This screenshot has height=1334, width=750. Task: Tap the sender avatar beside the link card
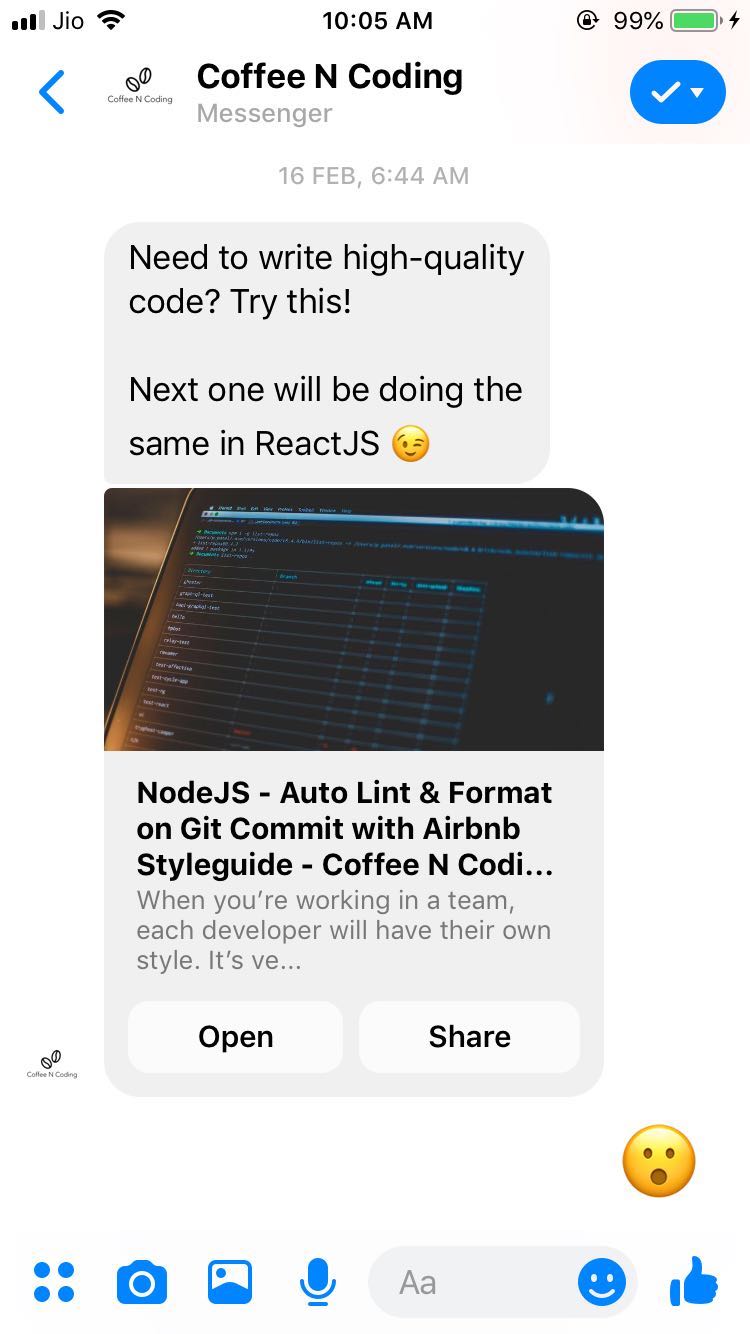pyautogui.click(x=52, y=1064)
